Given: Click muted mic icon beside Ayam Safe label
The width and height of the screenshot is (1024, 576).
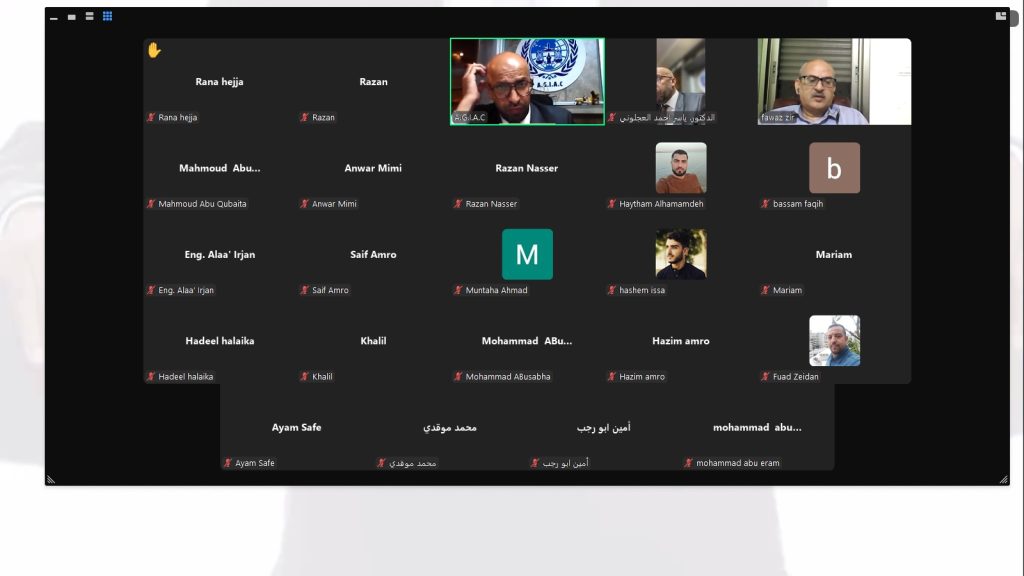Looking at the screenshot, I should [228, 463].
